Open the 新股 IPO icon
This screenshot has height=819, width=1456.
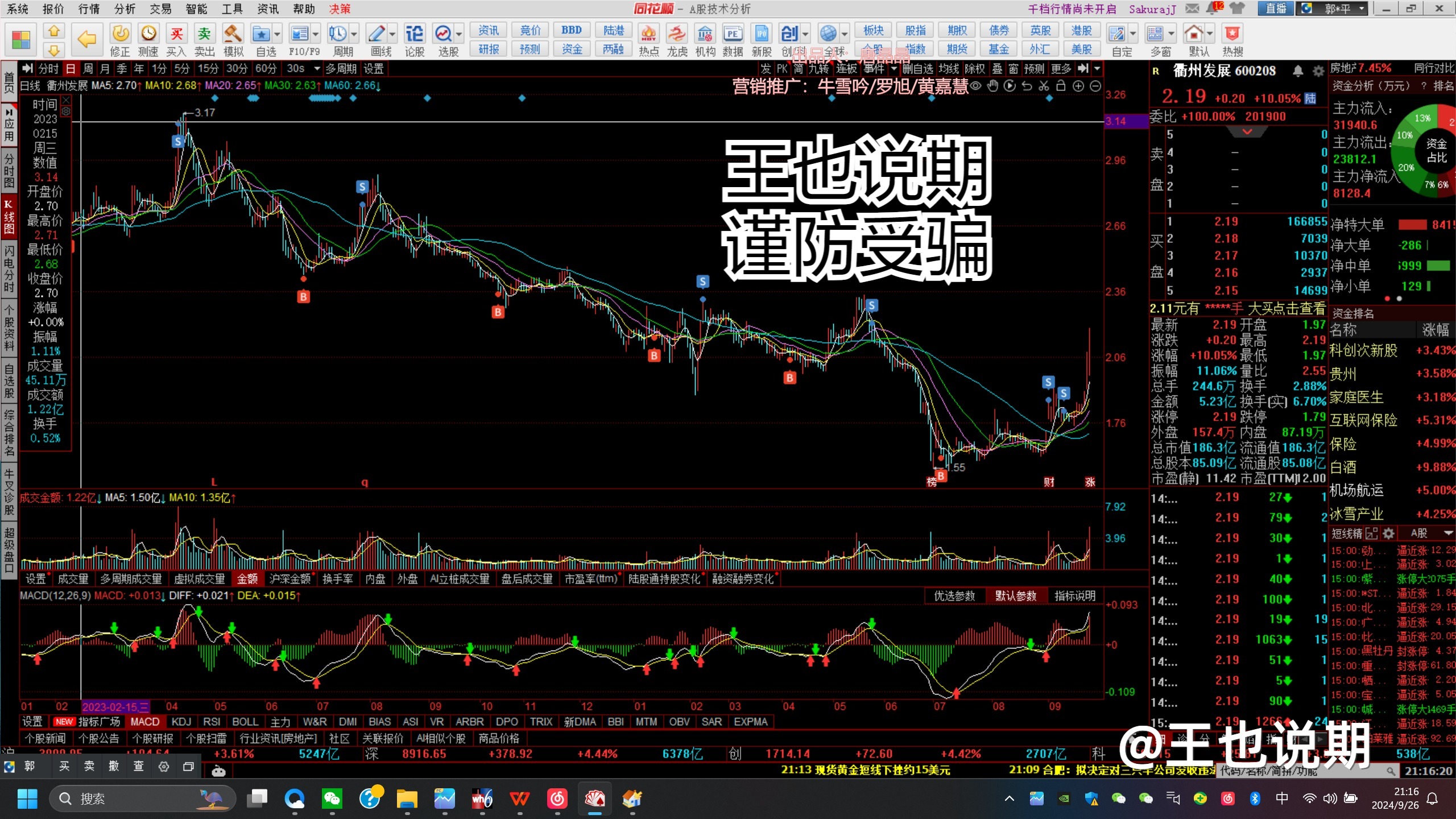coord(762,34)
